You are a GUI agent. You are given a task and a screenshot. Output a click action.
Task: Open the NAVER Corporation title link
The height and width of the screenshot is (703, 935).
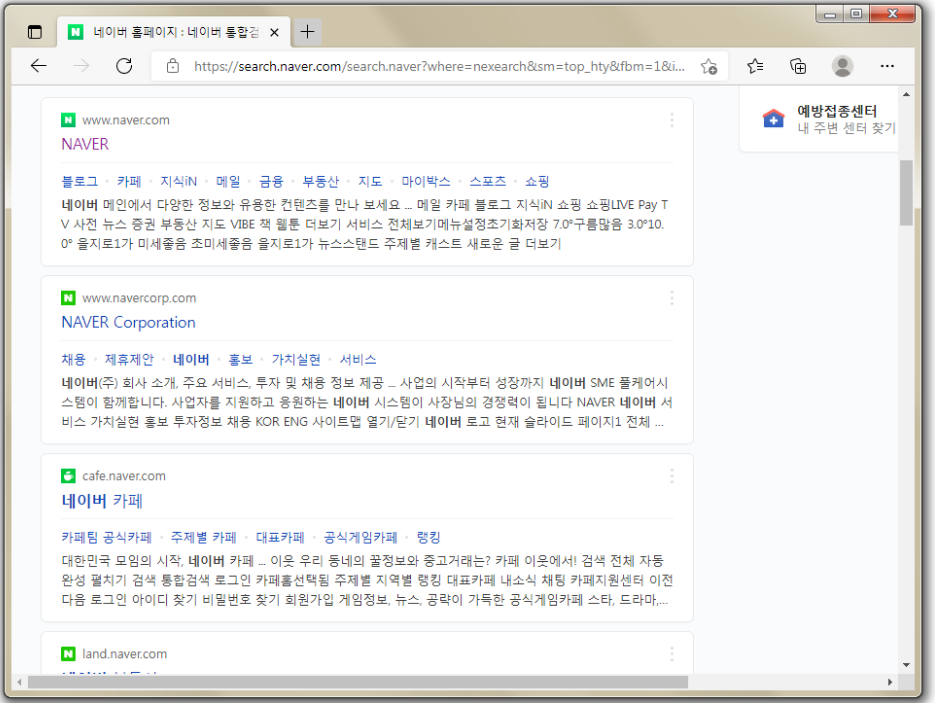[x=128, y=322]
